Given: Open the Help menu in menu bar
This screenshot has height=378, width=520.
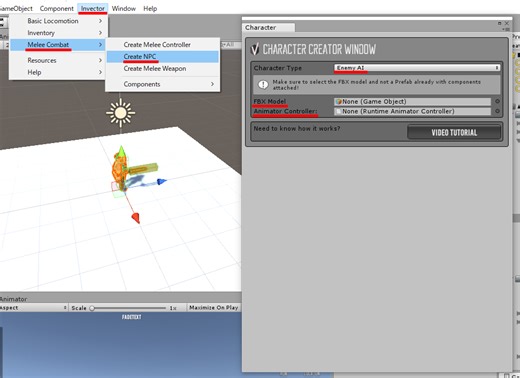Looking at the screenshot, I should pyautogui.click(x=150, y=8).
